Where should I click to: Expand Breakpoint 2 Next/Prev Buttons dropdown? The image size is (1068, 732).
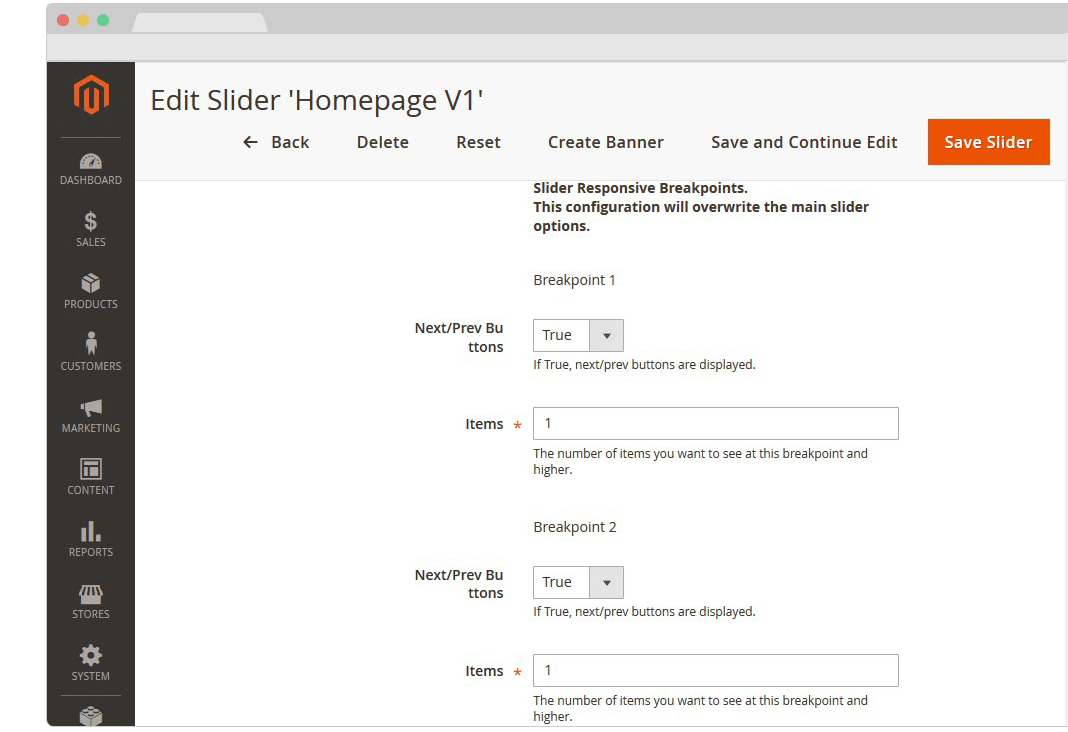(x=578, y=583)
